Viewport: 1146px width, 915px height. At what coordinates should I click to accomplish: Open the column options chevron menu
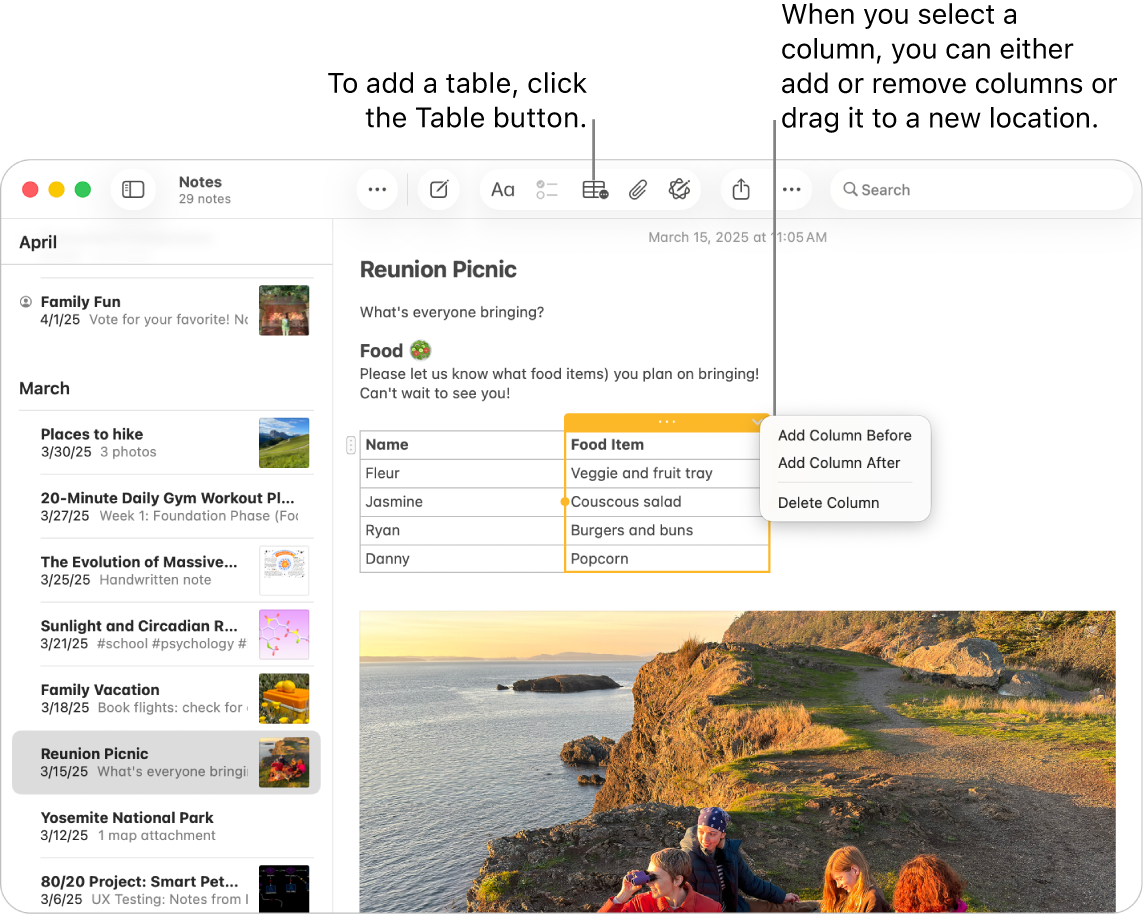tap(757, 422)
